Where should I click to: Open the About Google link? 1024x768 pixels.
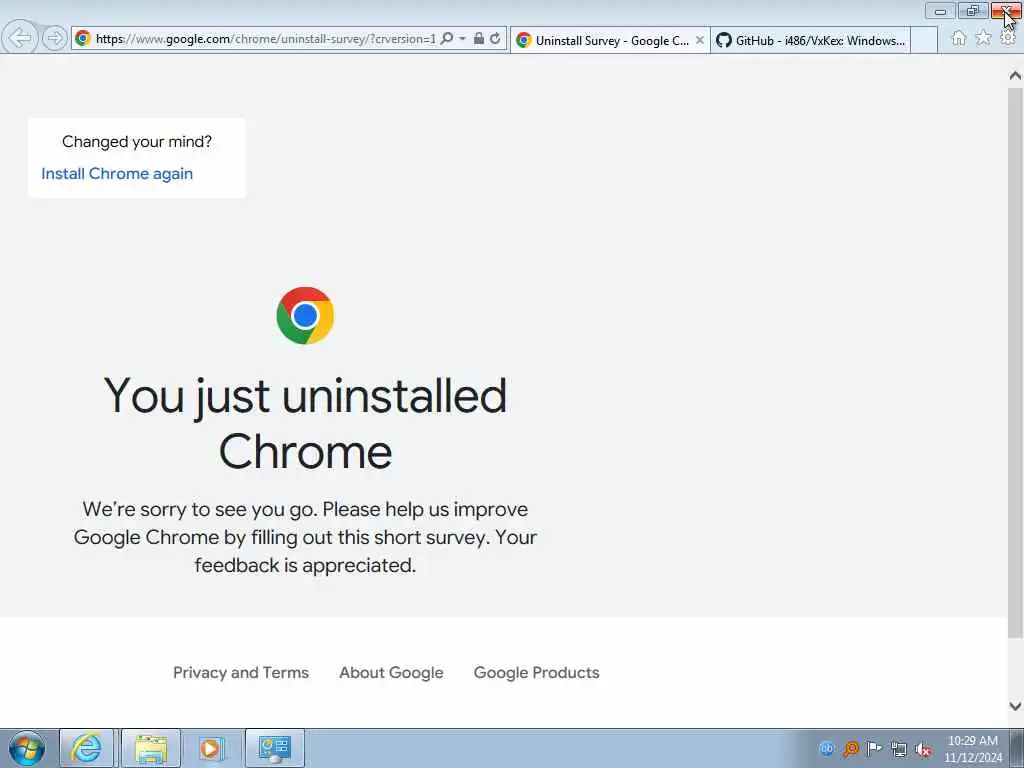click(391, 673)
